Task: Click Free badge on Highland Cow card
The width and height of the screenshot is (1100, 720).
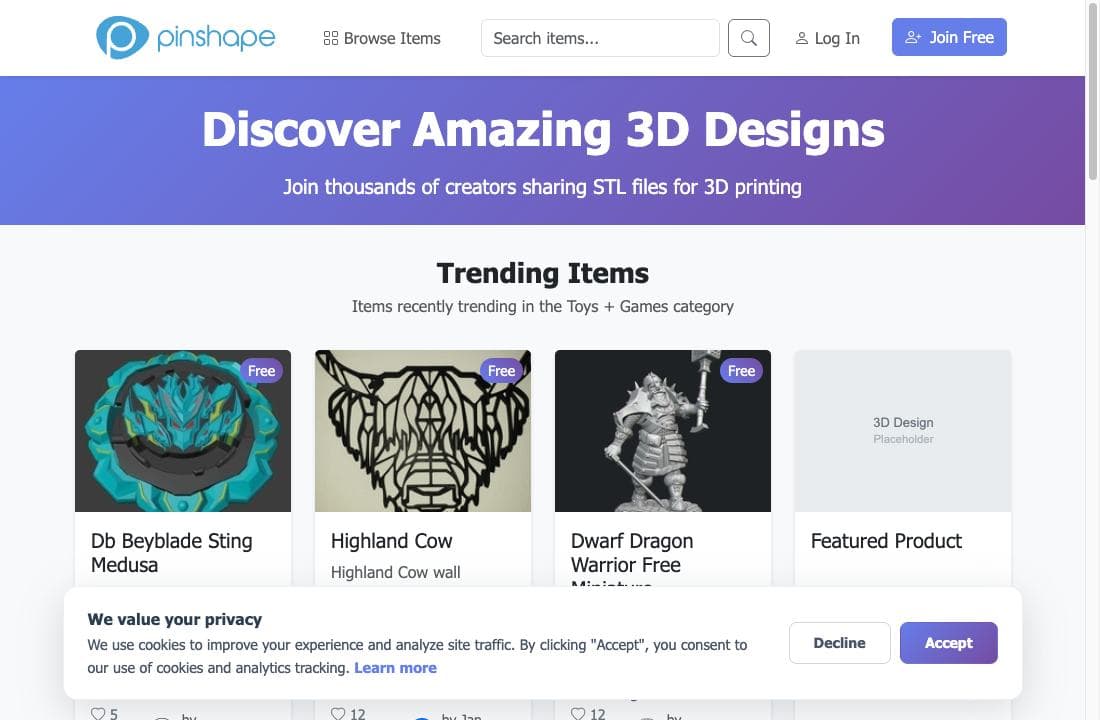Action: 502,371
